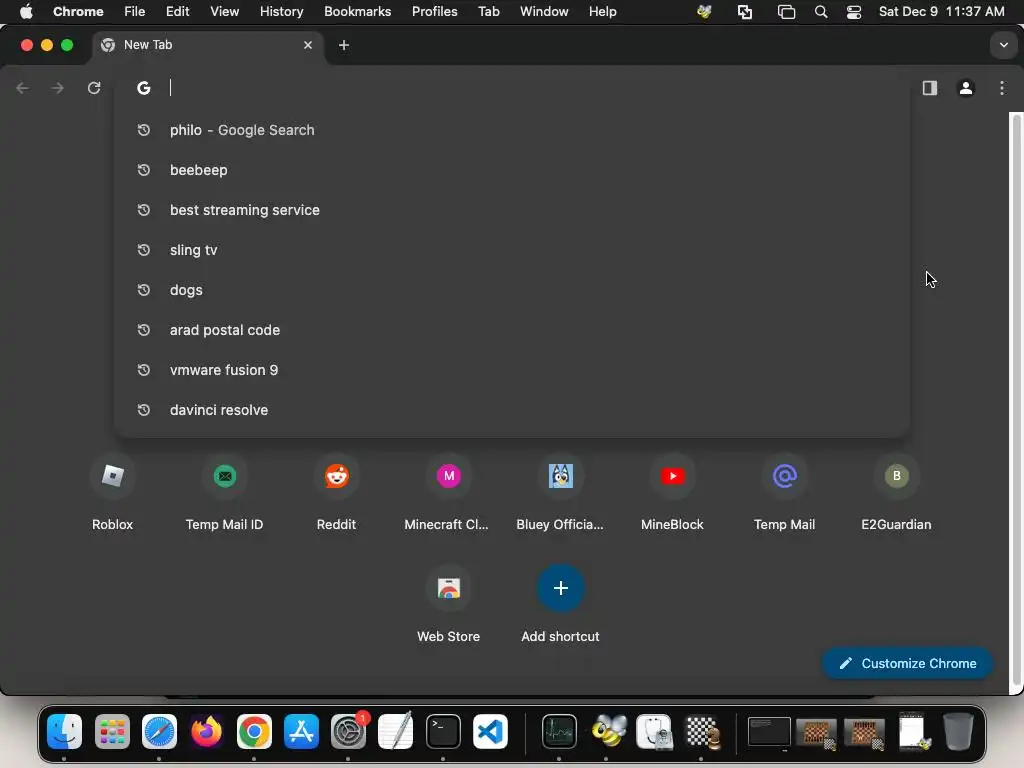Open the MineBlock YouTube shortcut
Viewport: 1024px width, 768px height.
pos(673,494)
